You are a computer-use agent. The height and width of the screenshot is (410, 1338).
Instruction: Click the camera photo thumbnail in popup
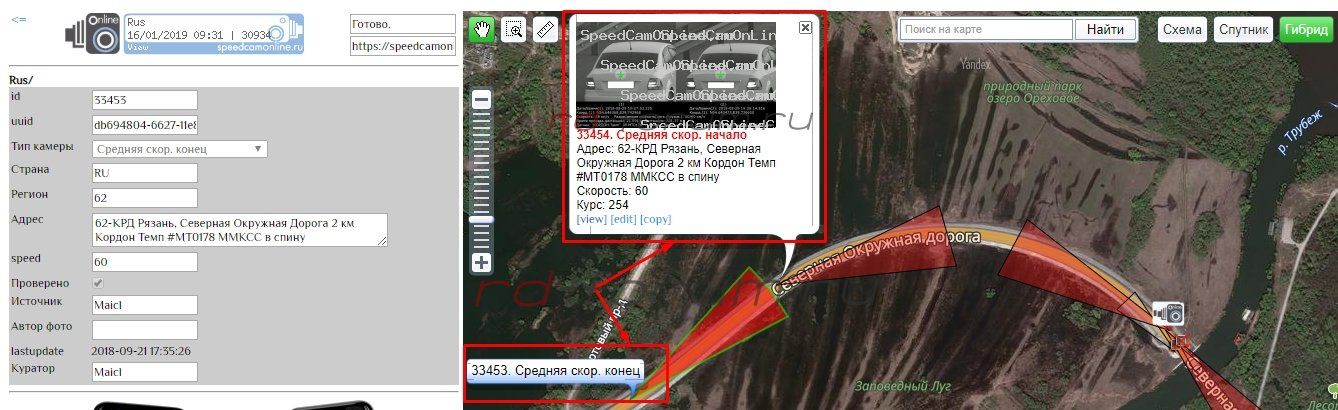click(676, 73)
